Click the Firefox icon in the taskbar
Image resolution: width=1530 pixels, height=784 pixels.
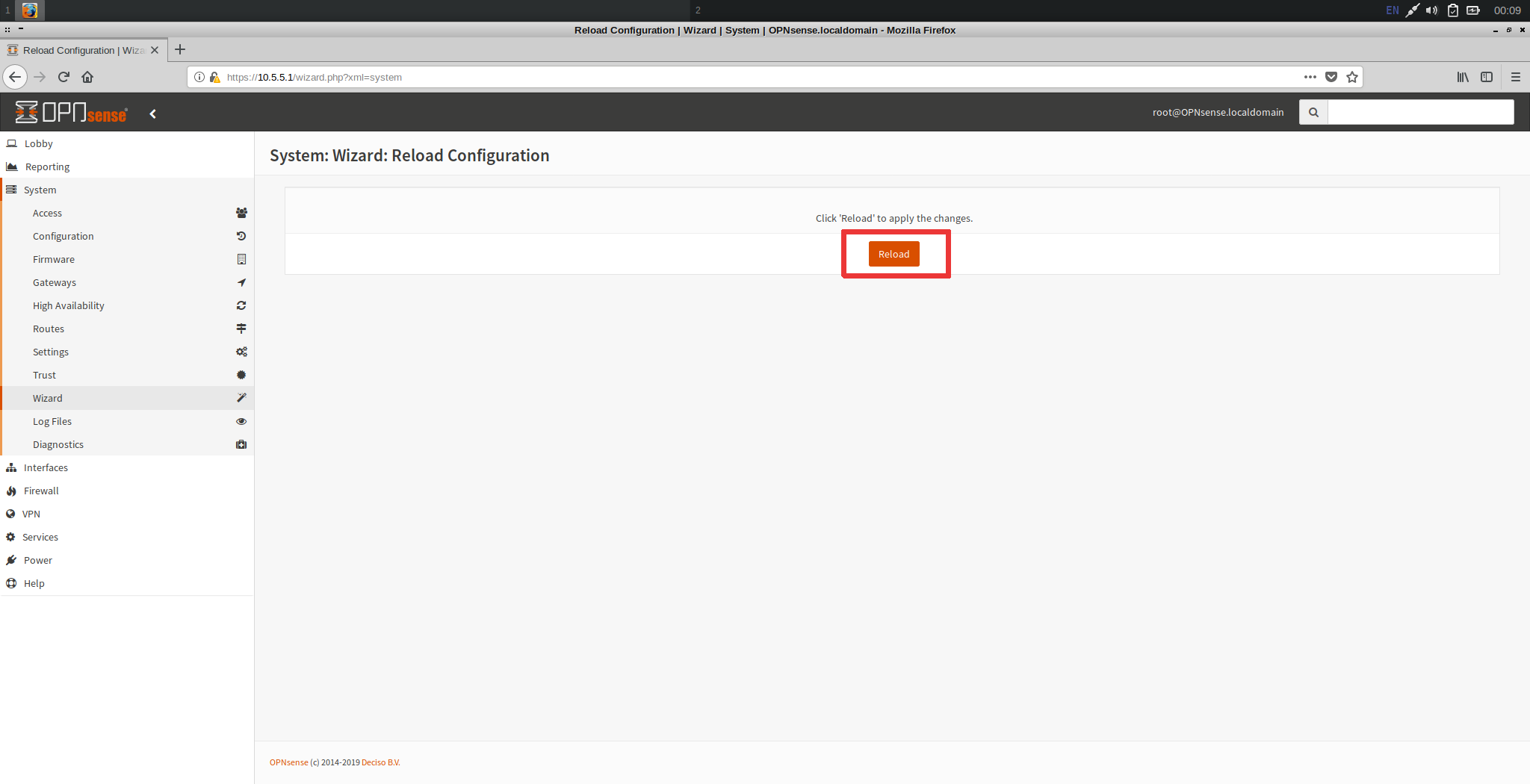tap(30, 10)
